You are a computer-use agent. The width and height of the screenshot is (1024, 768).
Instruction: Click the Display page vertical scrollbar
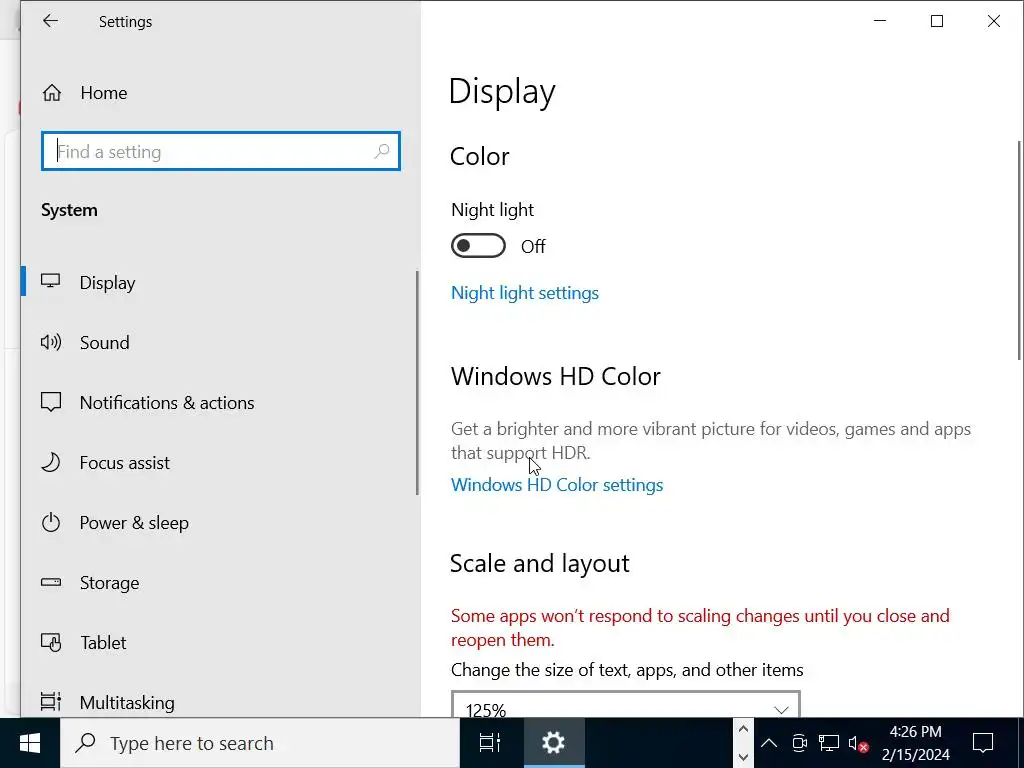[x=1019, y=249]
